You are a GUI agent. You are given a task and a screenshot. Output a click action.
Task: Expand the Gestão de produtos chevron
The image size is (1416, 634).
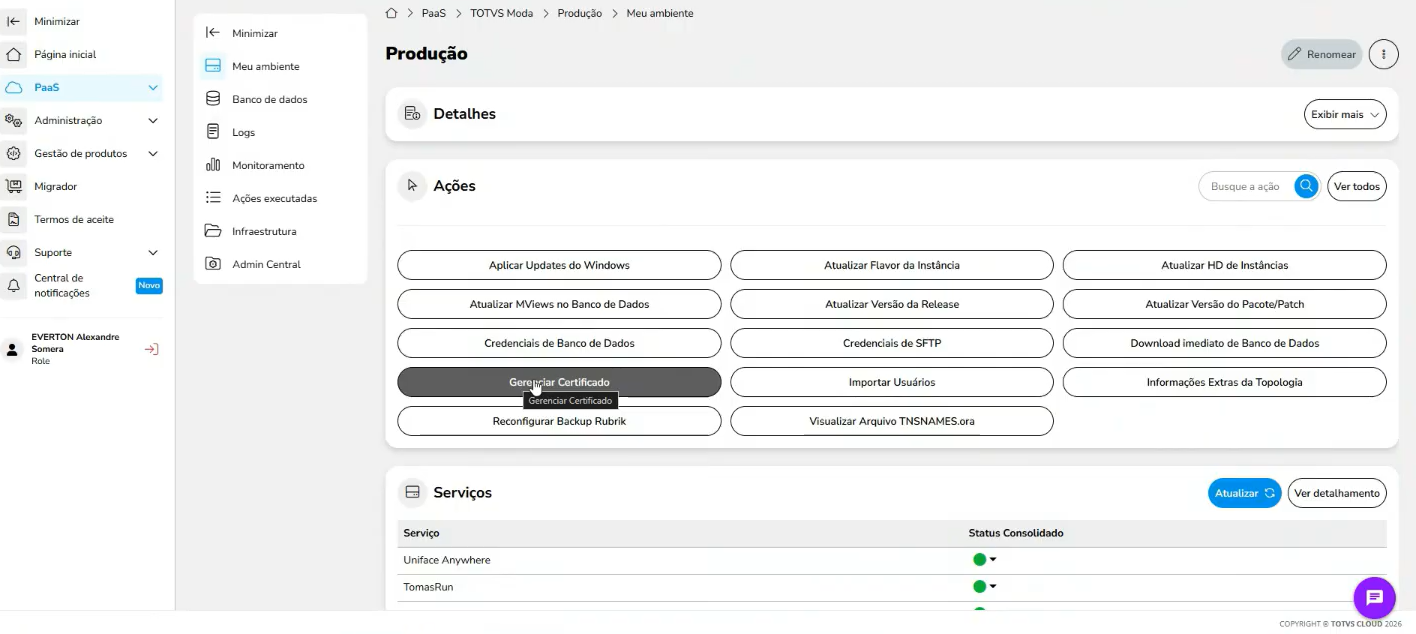click(x=153, y=153)
